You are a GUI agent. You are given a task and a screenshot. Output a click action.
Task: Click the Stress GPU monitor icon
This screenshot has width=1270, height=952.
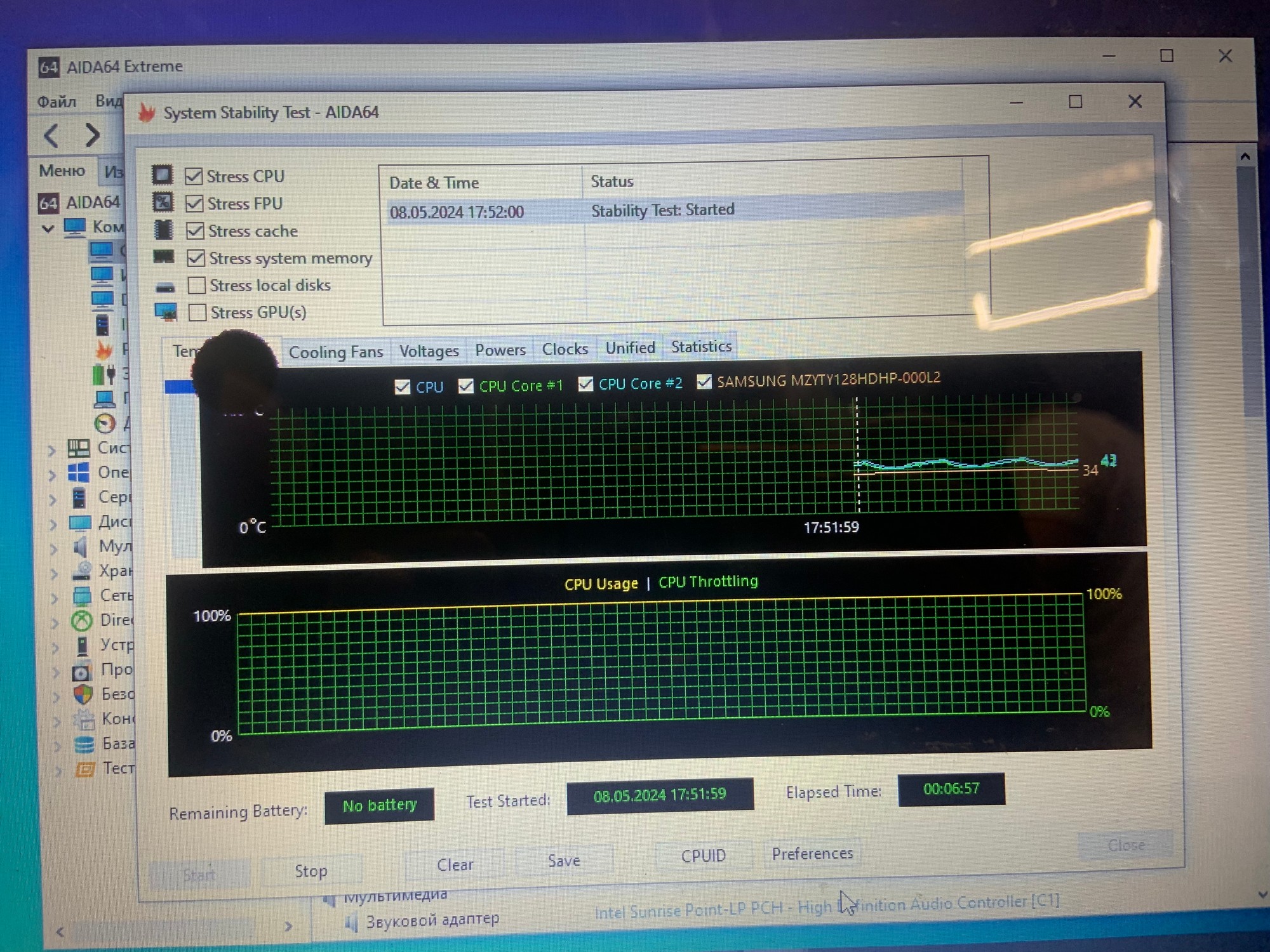(x=166, y=312)
